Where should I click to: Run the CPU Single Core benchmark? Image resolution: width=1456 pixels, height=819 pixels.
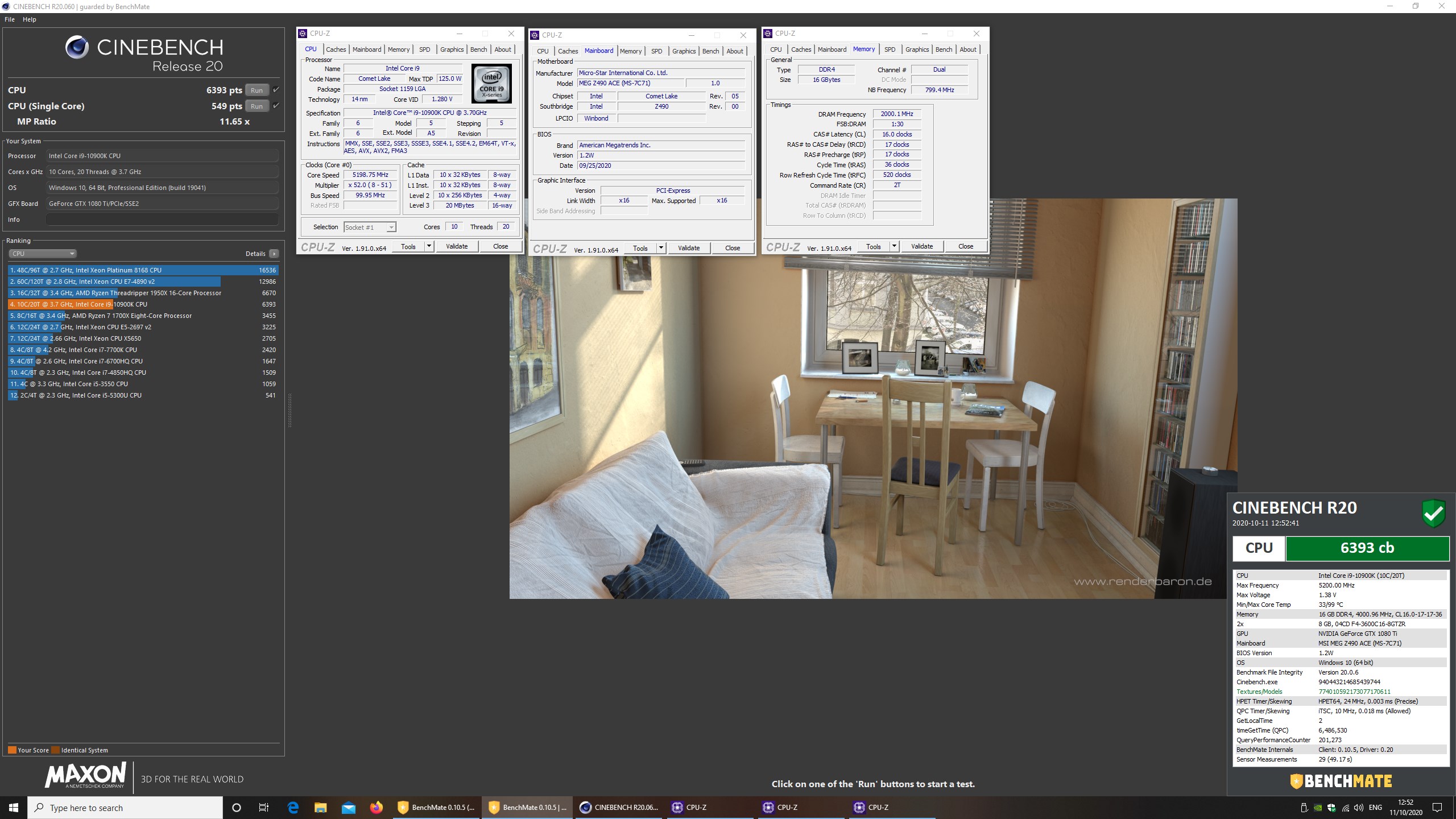coord(257,106)
